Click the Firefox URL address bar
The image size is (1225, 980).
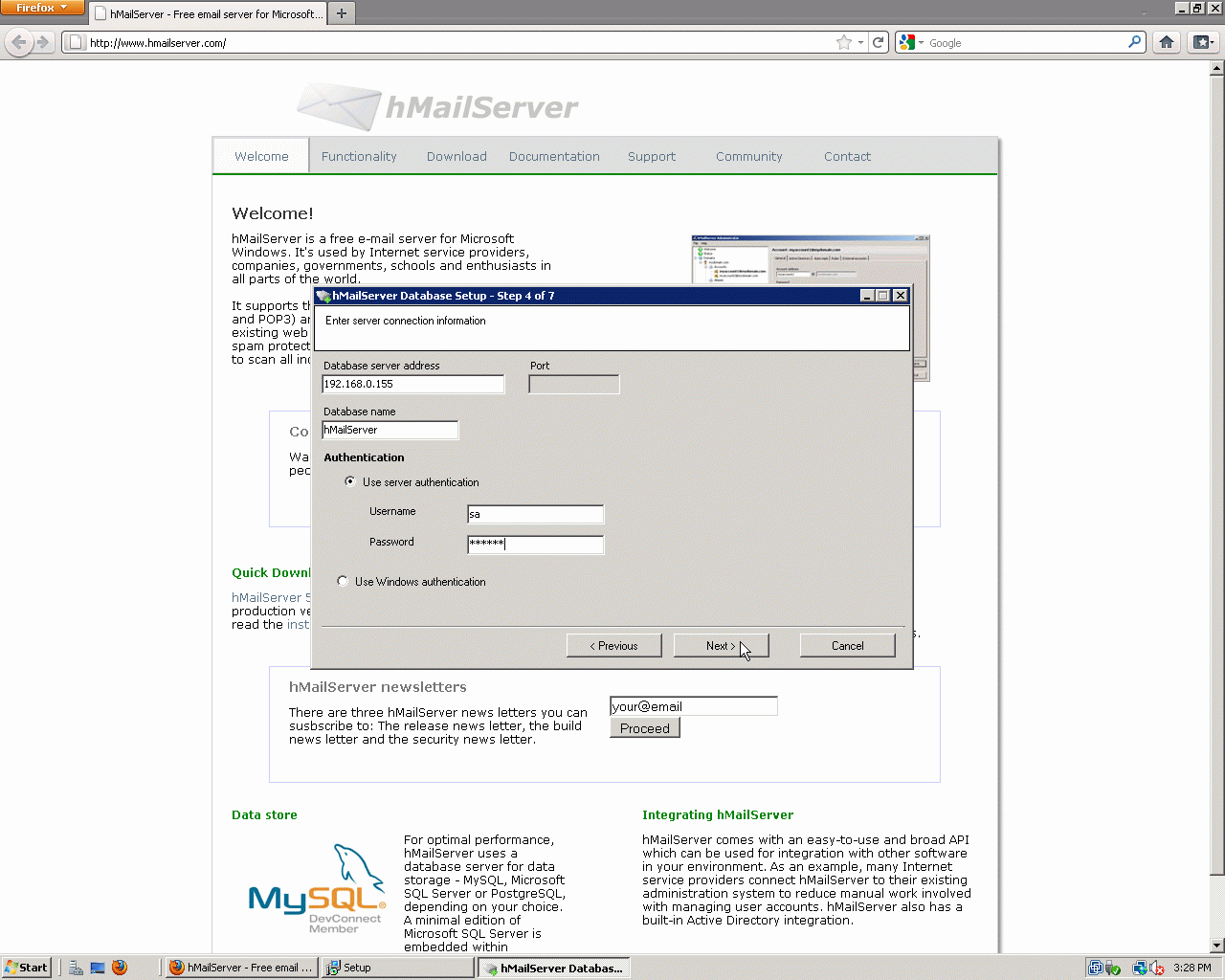coord(459,42)
